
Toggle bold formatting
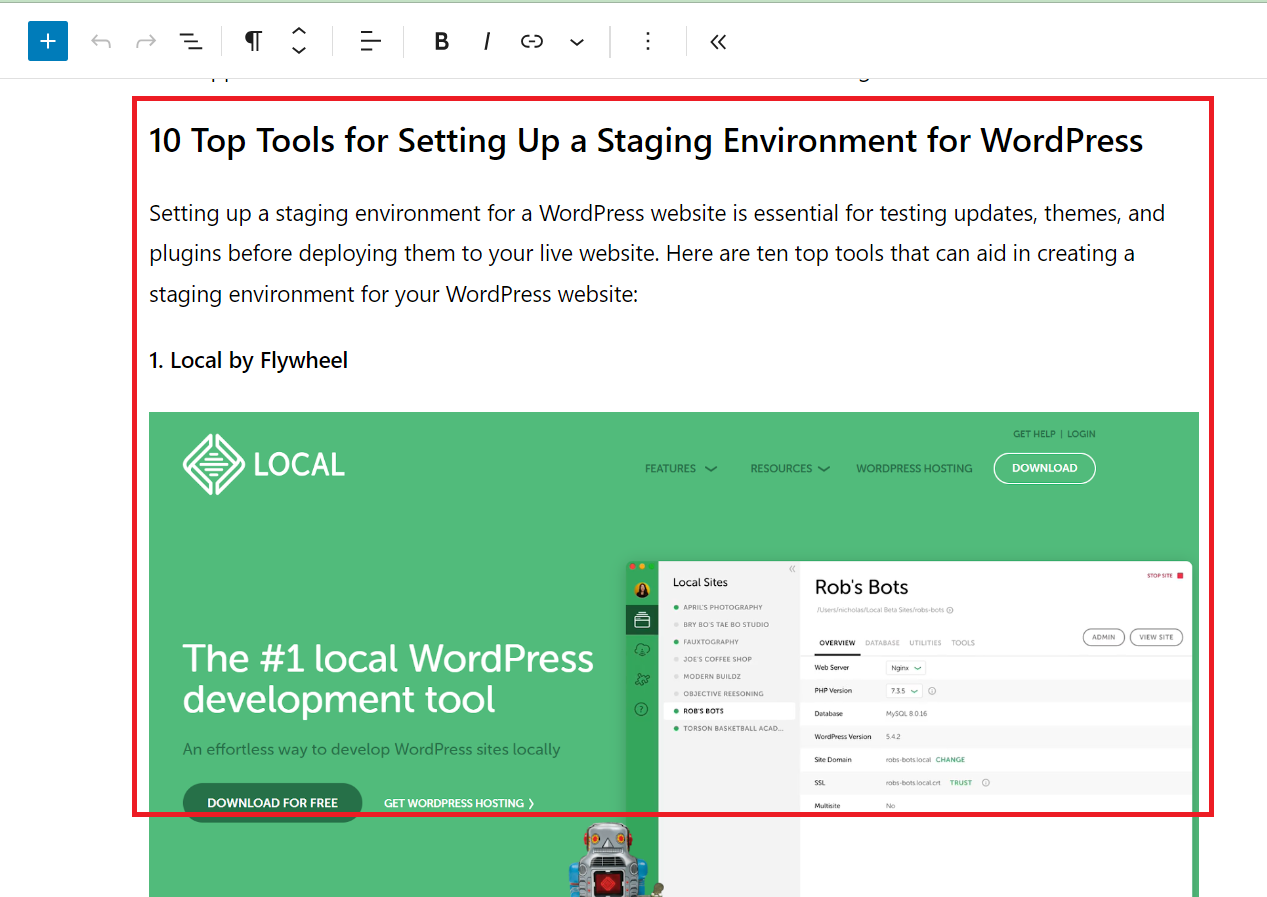[x=441, y=41]
